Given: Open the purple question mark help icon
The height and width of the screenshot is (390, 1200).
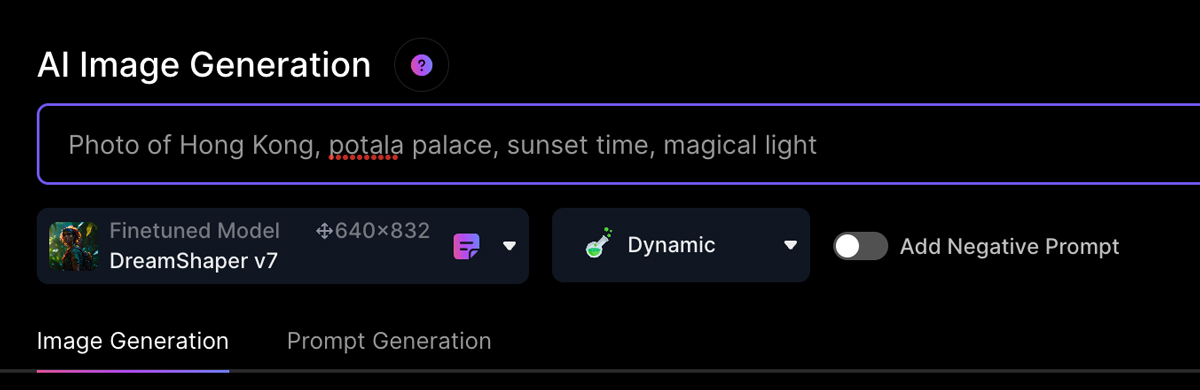Looking at the screenshot, I should [422, 66].
